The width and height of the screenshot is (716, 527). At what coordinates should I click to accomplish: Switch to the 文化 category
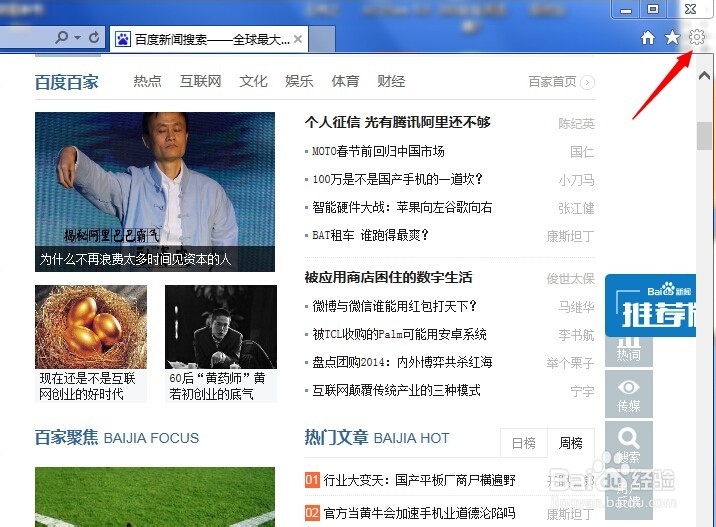pos(253,81)
